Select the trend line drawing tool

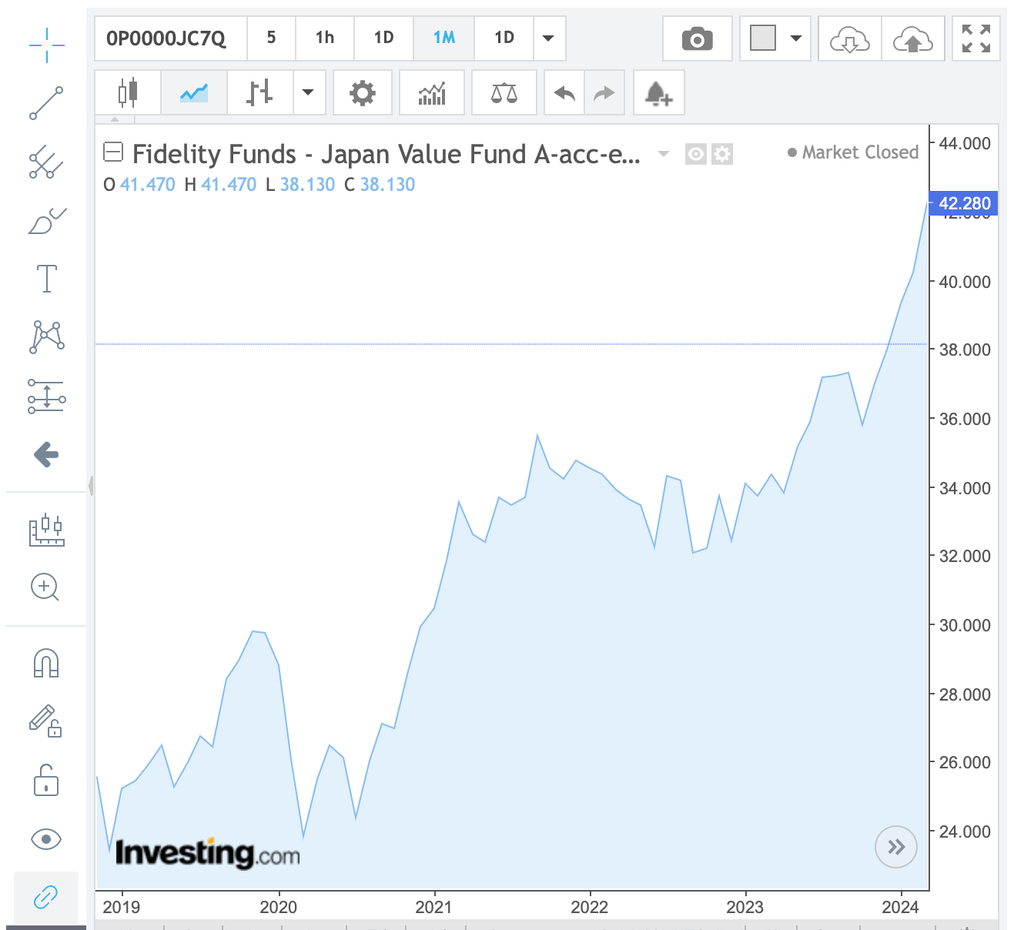(x=46, y=104)
